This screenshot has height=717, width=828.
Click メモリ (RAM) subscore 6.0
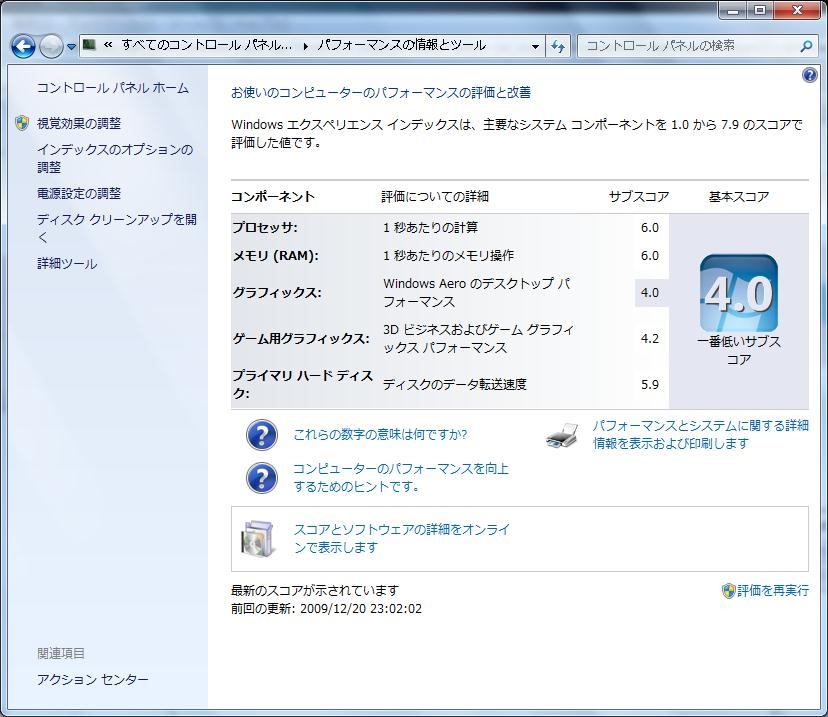tap(650, 256)
